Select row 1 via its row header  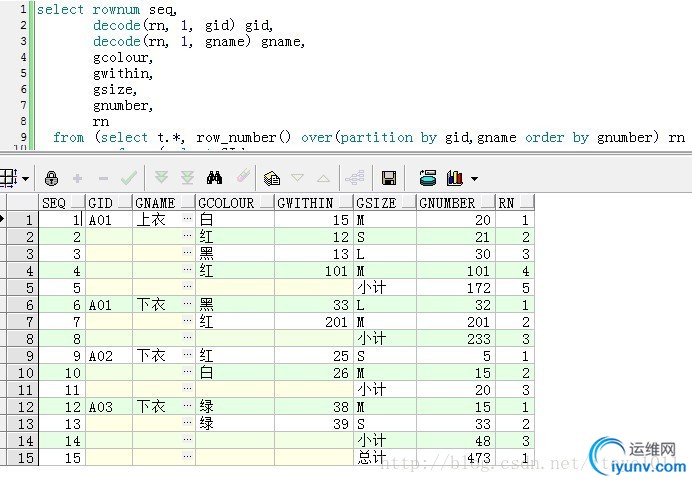click(22, 220)
